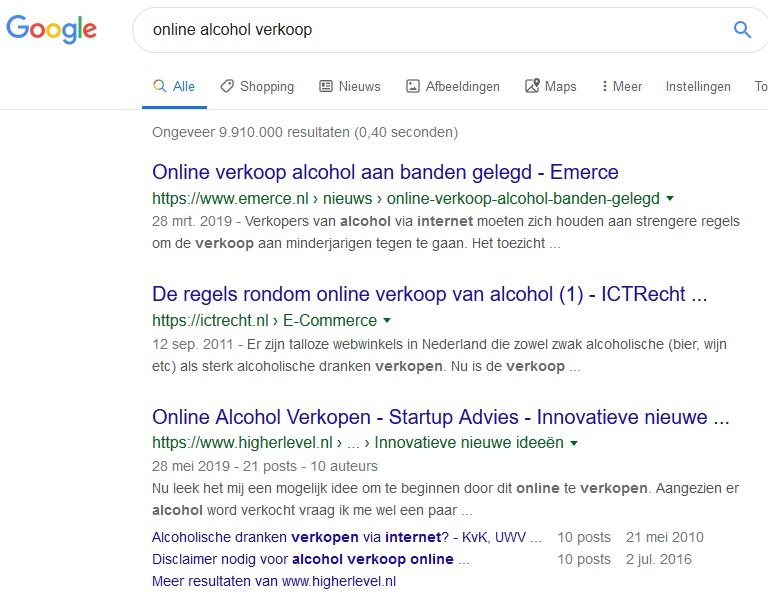
Task: Click the date '21 mei 2010'
Action: (664, 537)
